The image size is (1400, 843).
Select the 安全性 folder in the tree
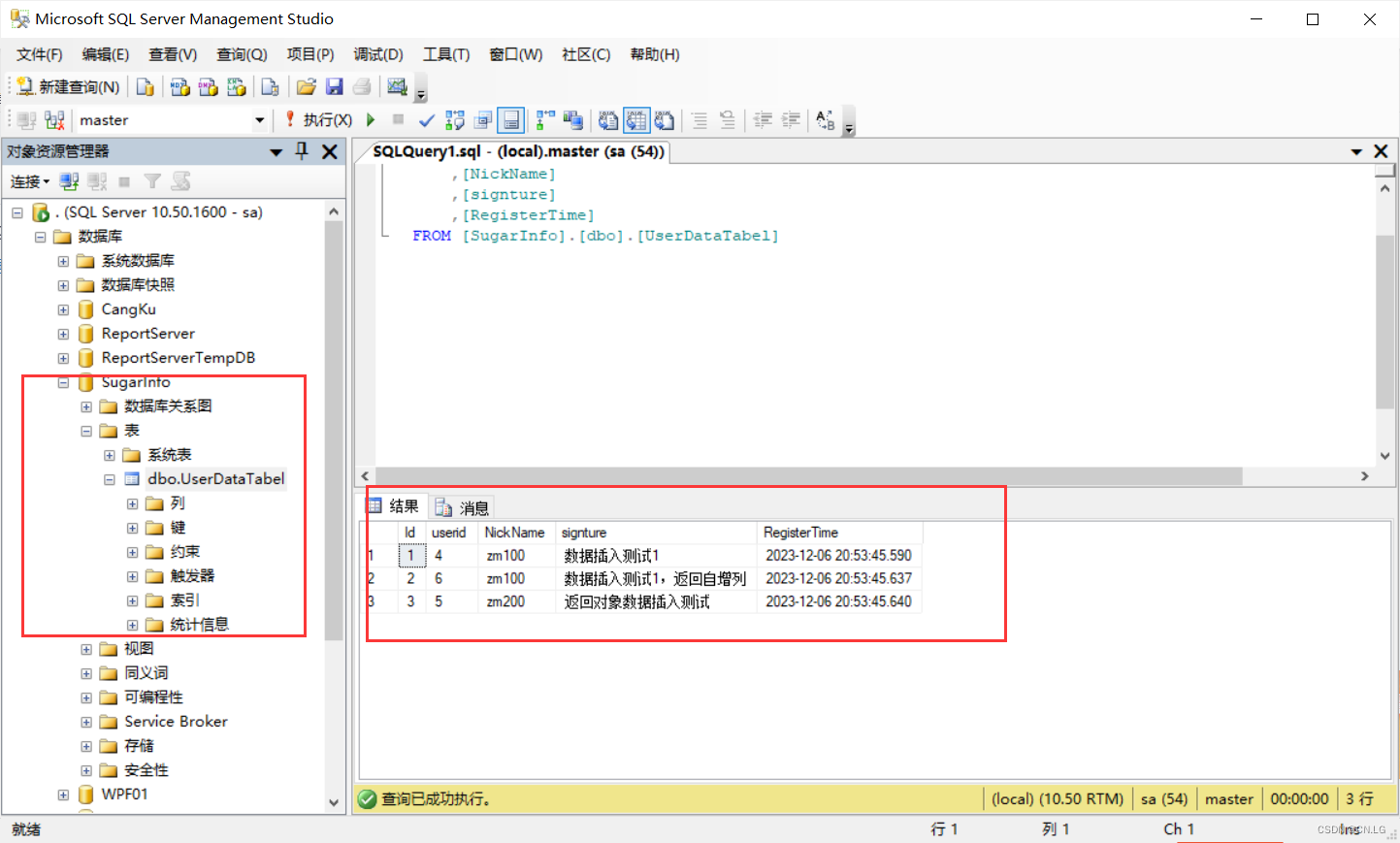(147, 770)
